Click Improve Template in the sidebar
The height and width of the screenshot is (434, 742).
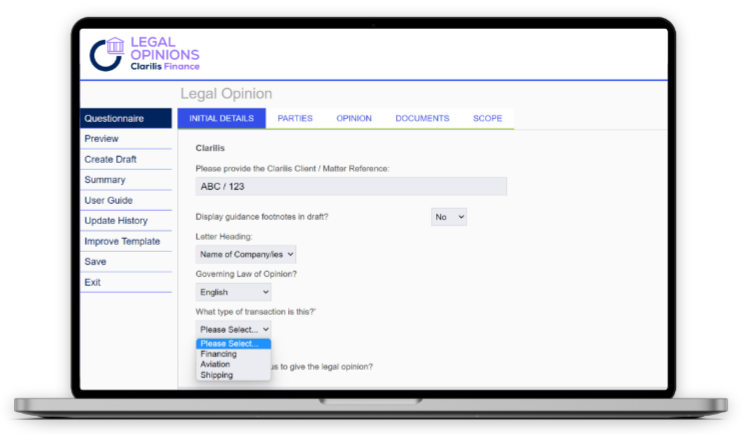pyautogui.click(x=125, y=241)
